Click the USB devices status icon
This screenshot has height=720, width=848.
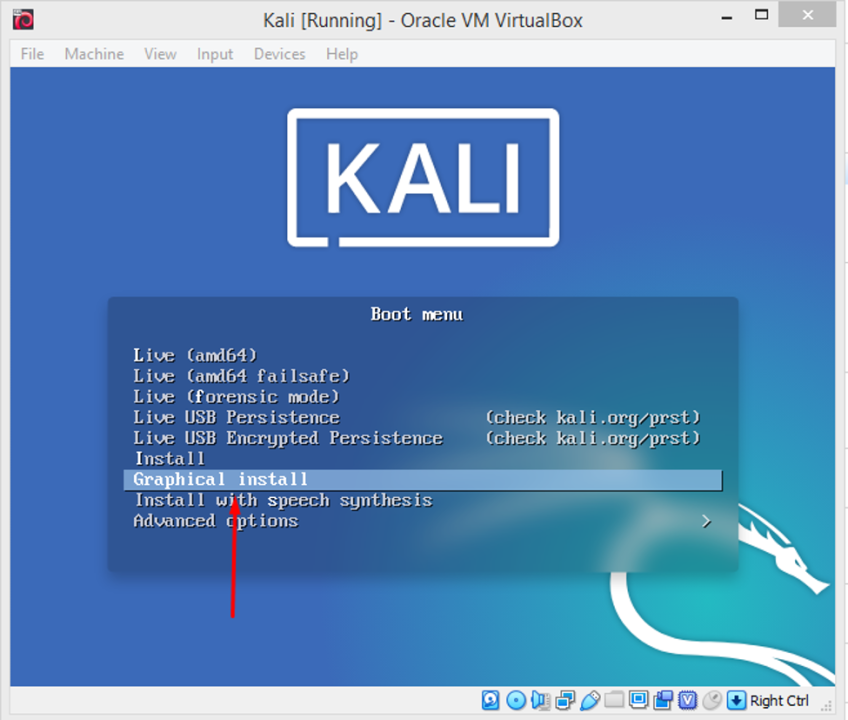coord(591,700)
